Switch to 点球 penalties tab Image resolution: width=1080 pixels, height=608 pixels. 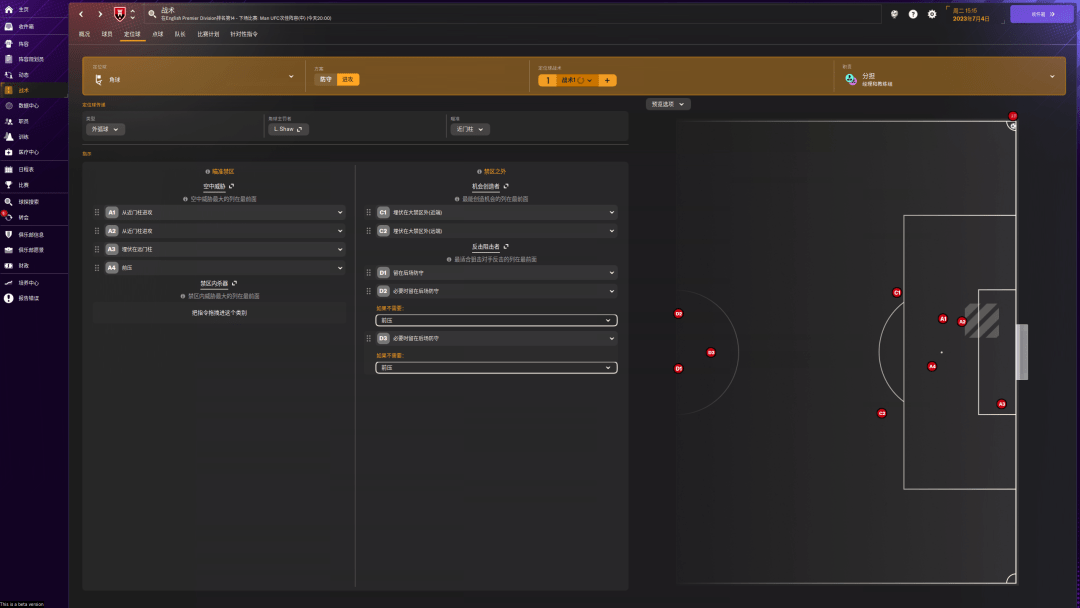[158, 34]
